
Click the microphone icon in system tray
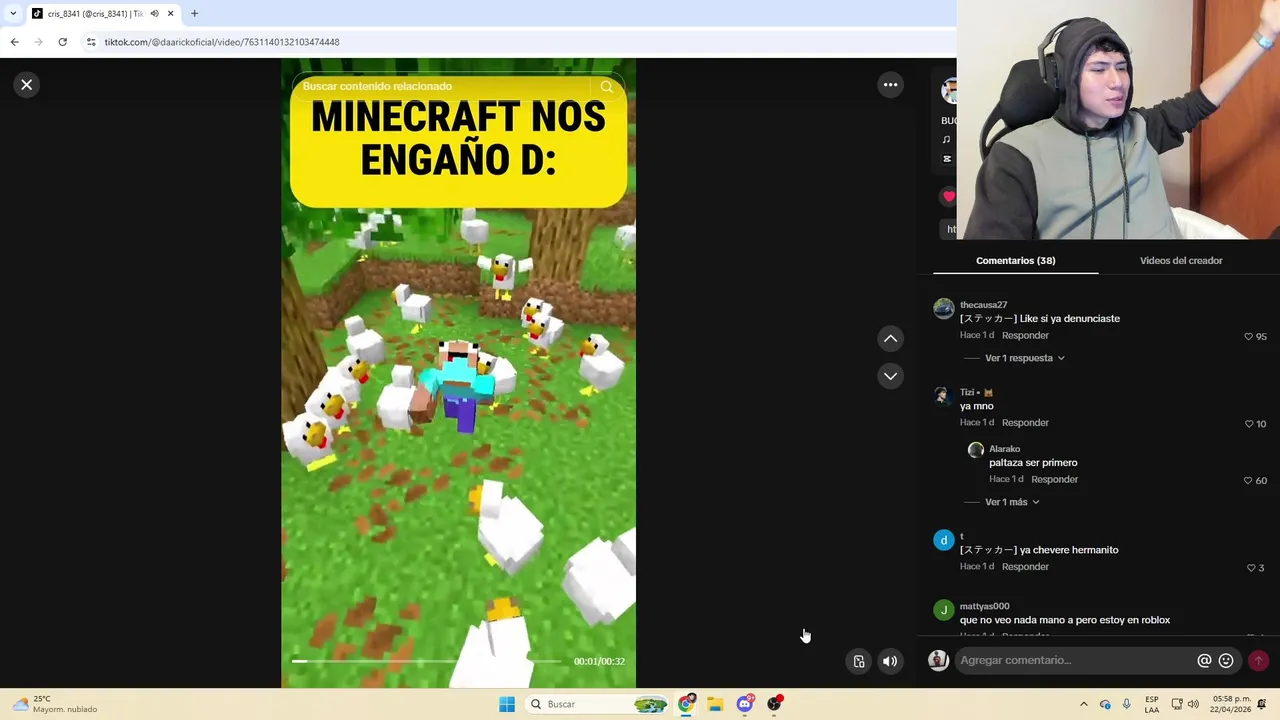[x=1126, y=705]
